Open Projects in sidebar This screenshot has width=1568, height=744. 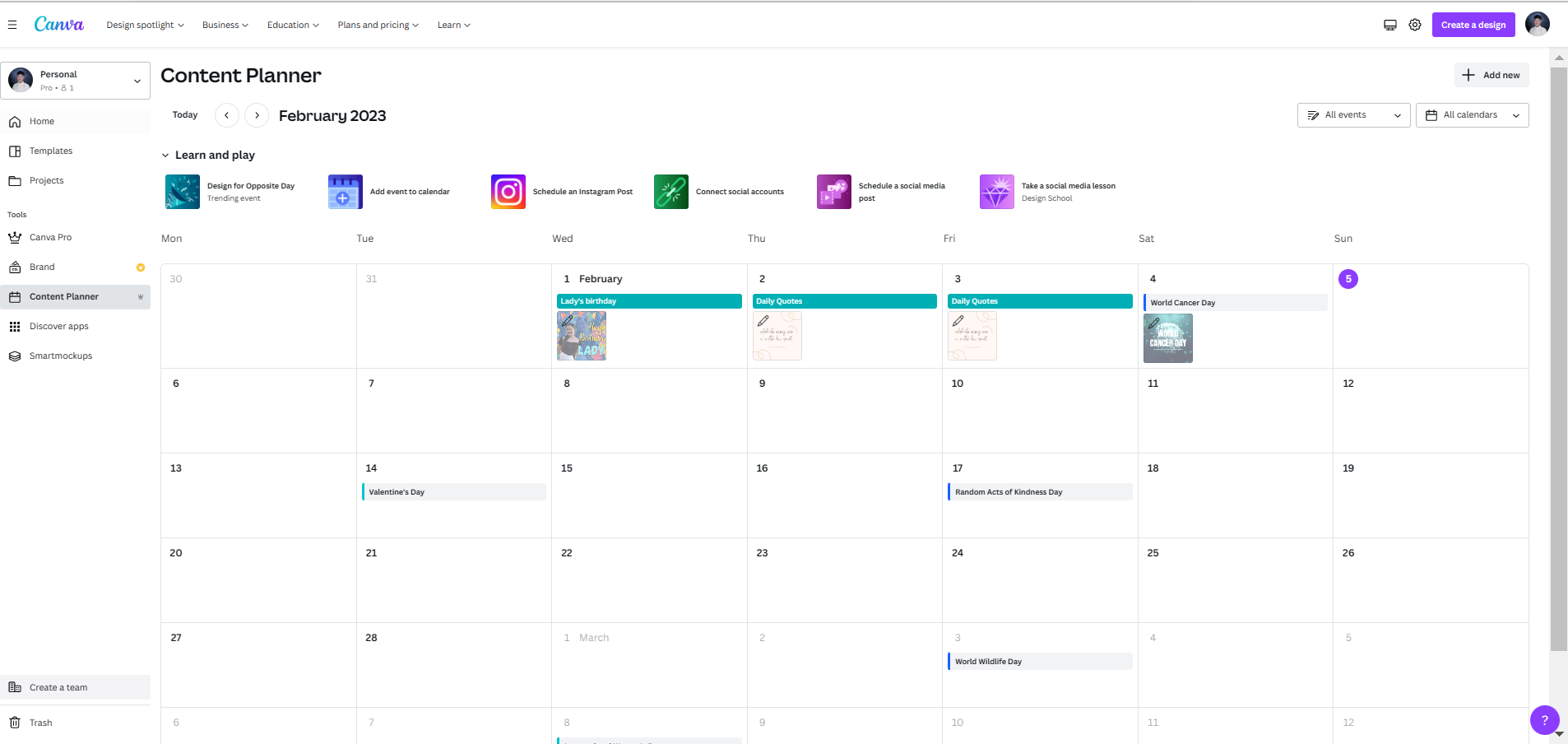click(x=76, y=181)
